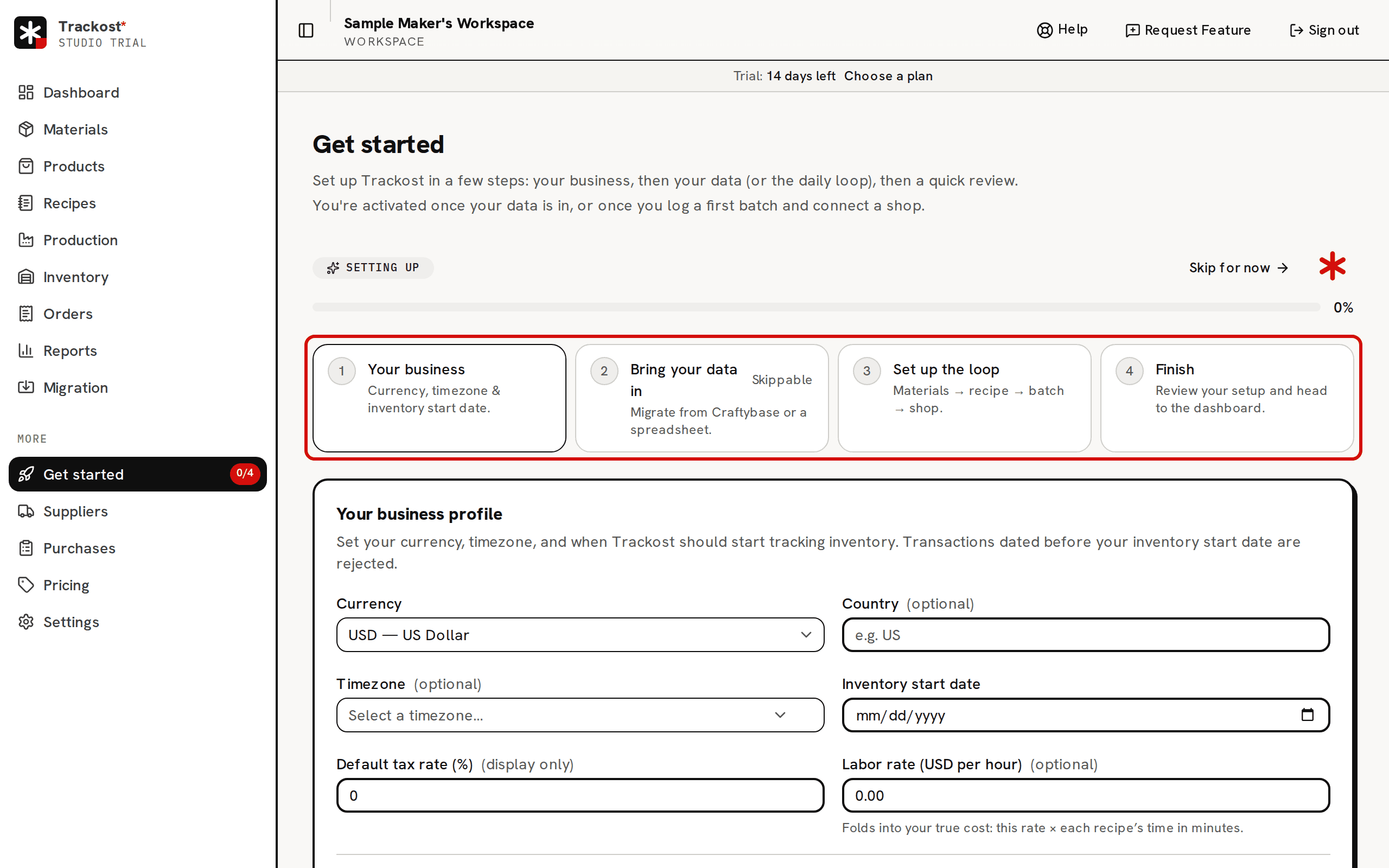The image size is (1389, 868).
Task: Go to Purchases
Action: (x=138, y=548)
